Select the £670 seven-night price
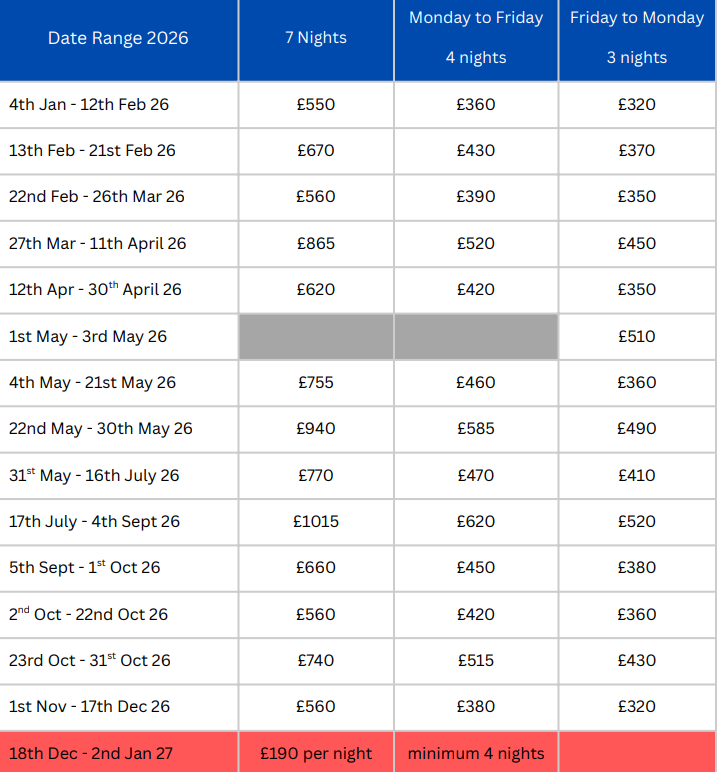717x772 pixels. [316, 150]
